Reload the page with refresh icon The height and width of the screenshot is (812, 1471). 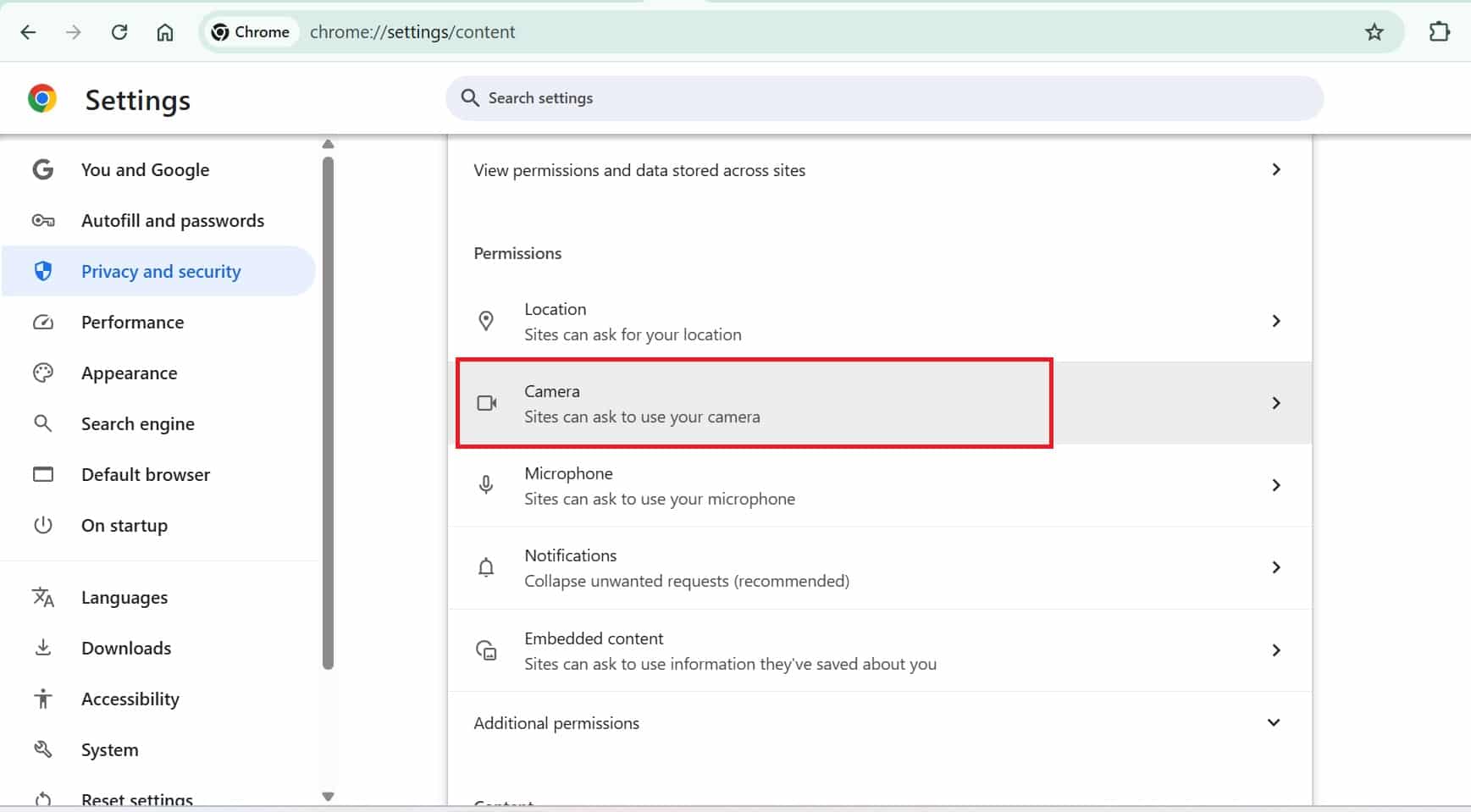119,32
